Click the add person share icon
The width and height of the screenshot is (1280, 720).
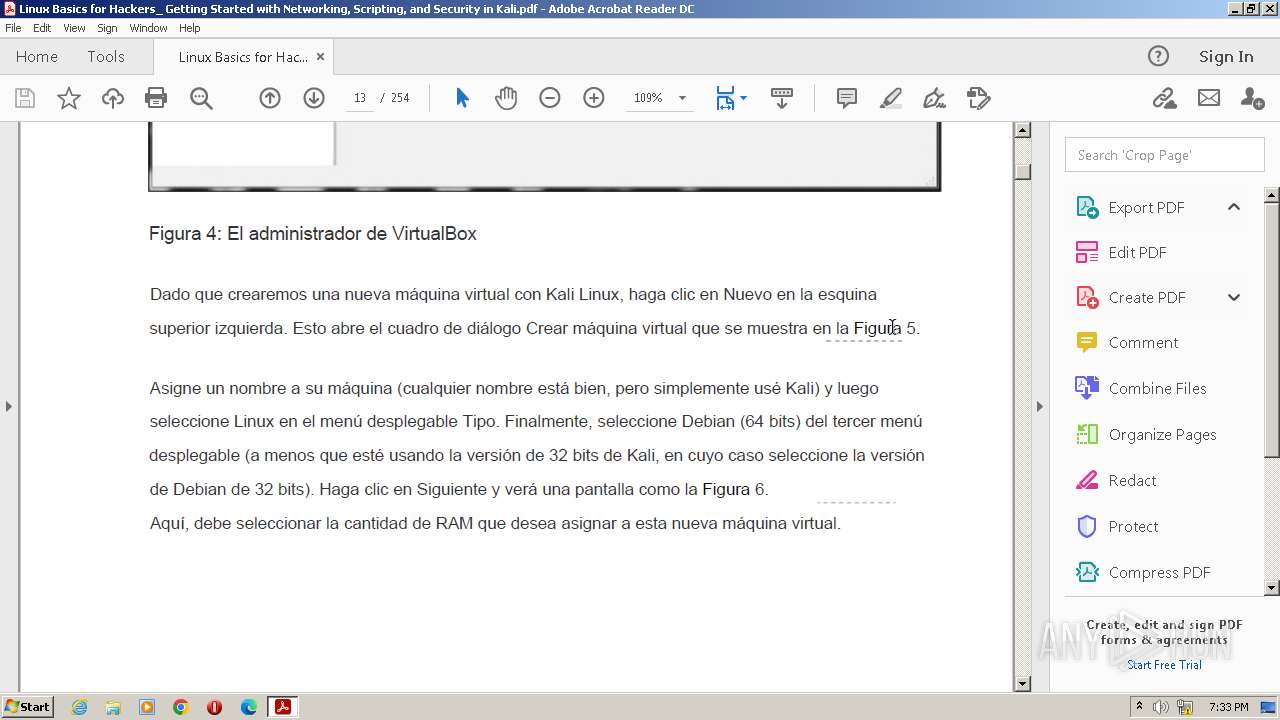[x=1252, y=98]
